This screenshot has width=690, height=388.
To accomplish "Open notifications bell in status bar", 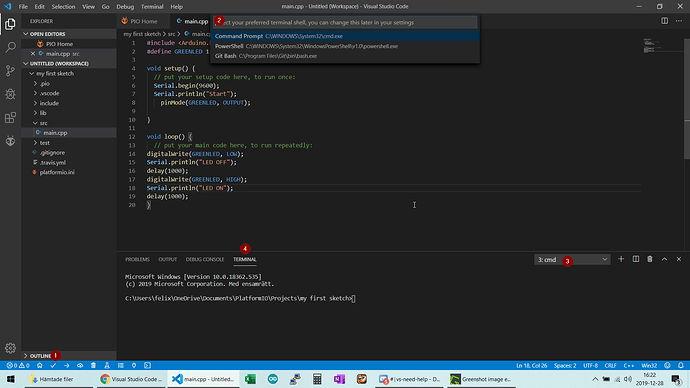I will pyautogui.click(x=681, y=366).
